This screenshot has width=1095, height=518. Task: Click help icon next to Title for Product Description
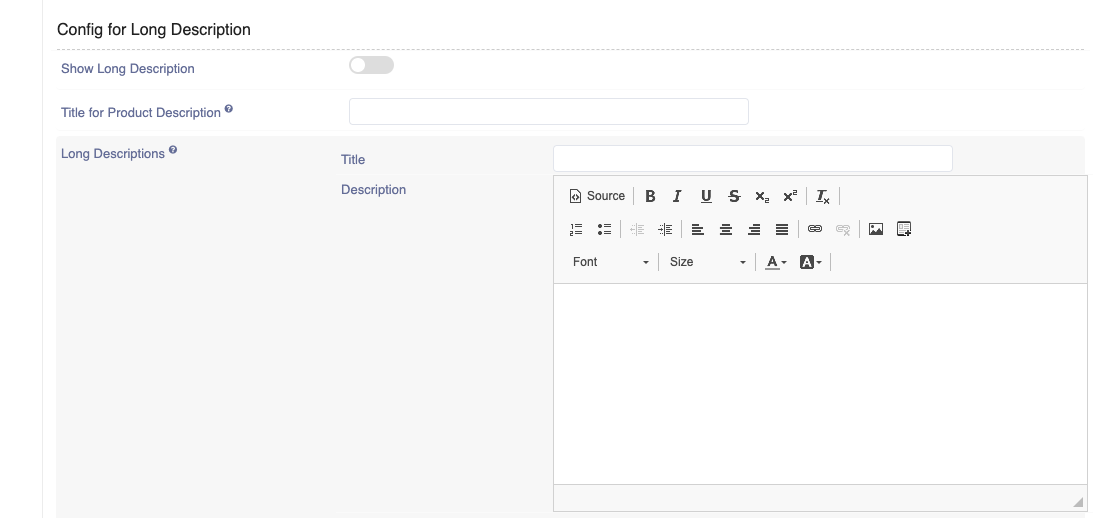[228, 109]
